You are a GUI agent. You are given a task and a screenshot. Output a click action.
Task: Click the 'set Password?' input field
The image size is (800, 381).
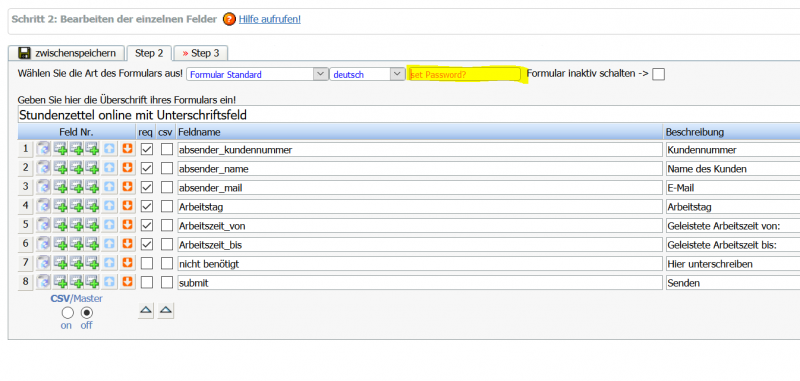464,74
